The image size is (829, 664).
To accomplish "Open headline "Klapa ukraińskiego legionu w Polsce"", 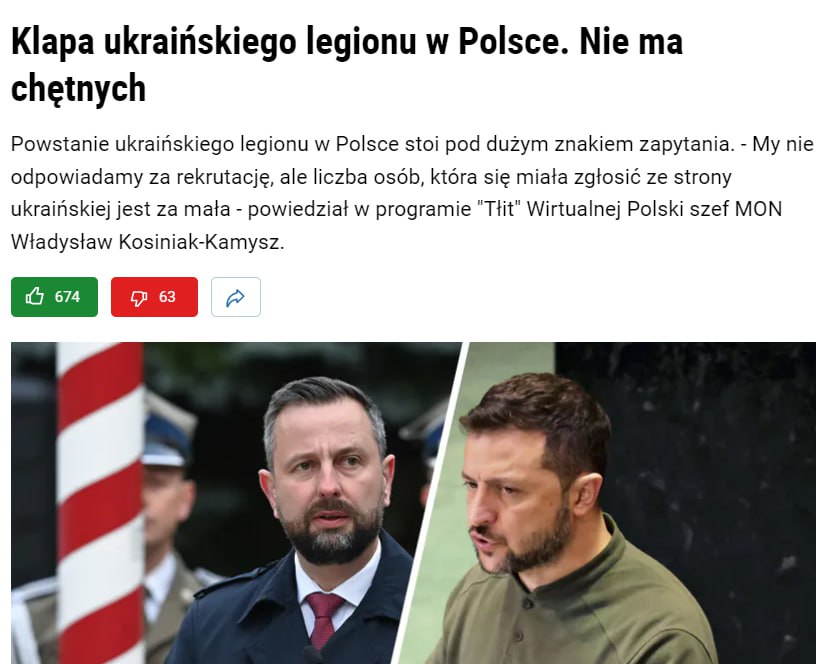I will click(x=286, y=42).
